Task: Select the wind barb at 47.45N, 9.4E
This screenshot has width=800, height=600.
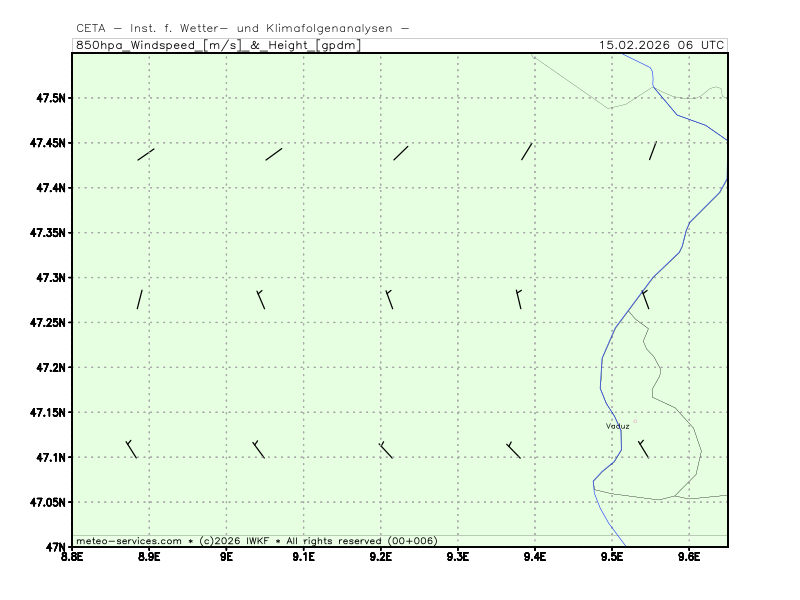Action: [x=526, y=151]
